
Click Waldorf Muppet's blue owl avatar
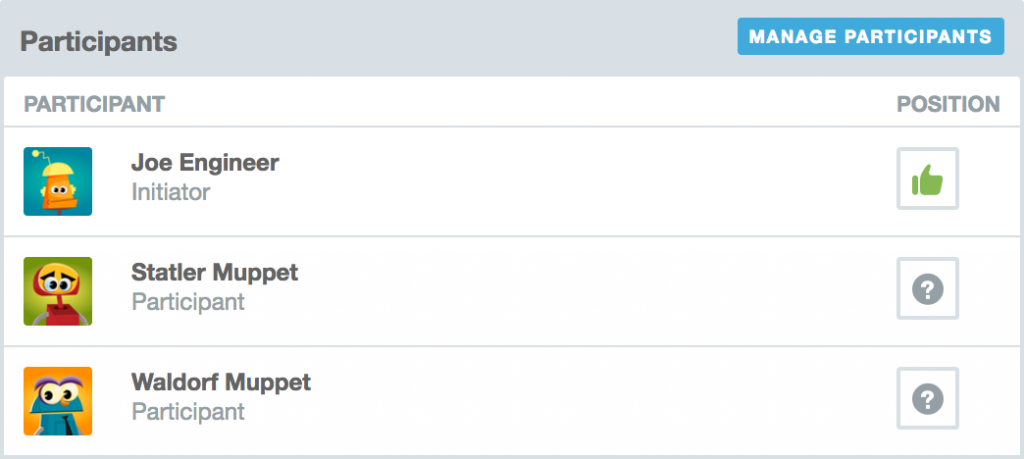[x=58, y=401]
